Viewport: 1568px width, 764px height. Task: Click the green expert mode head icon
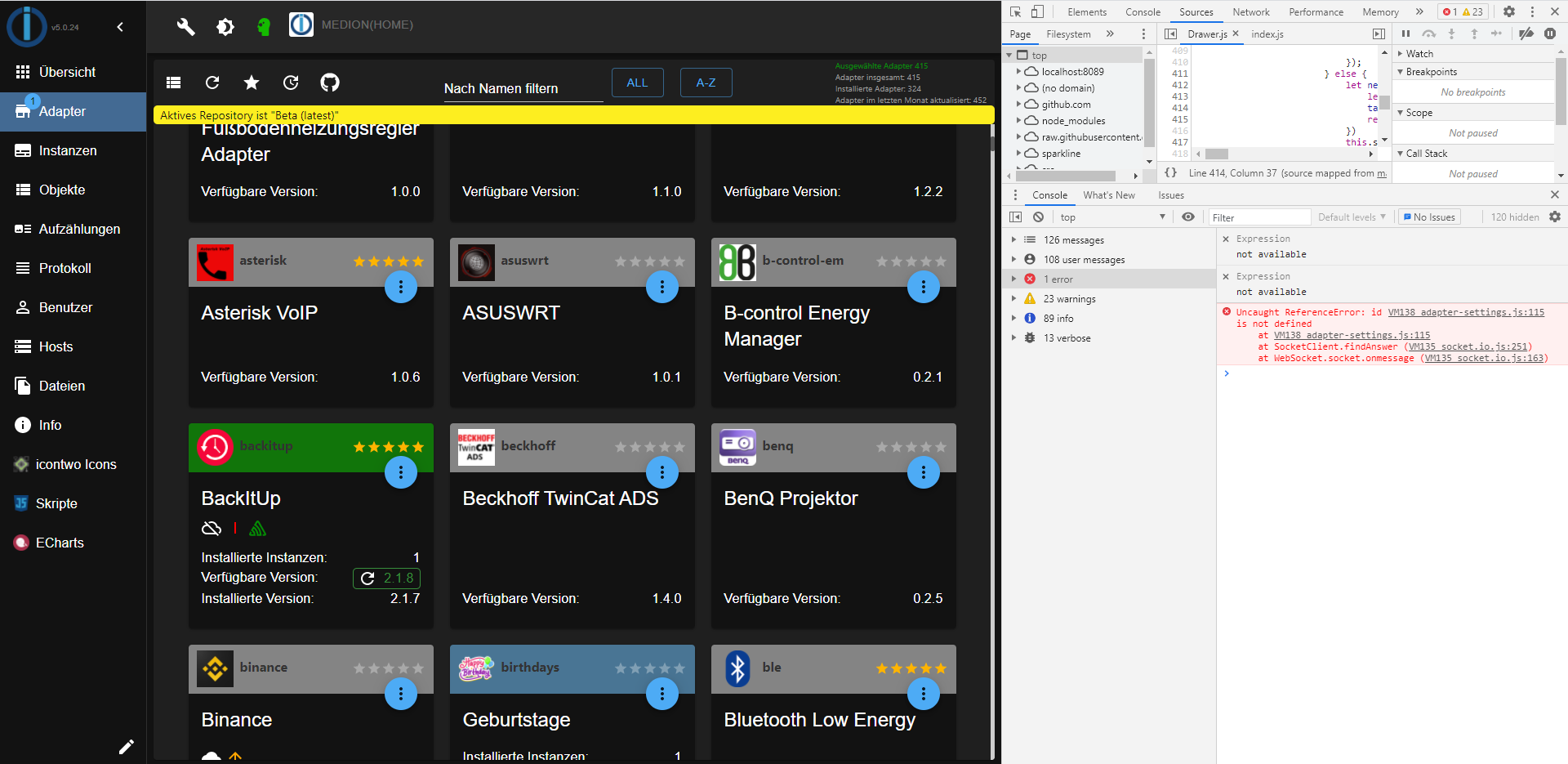(x=263, y=27)
